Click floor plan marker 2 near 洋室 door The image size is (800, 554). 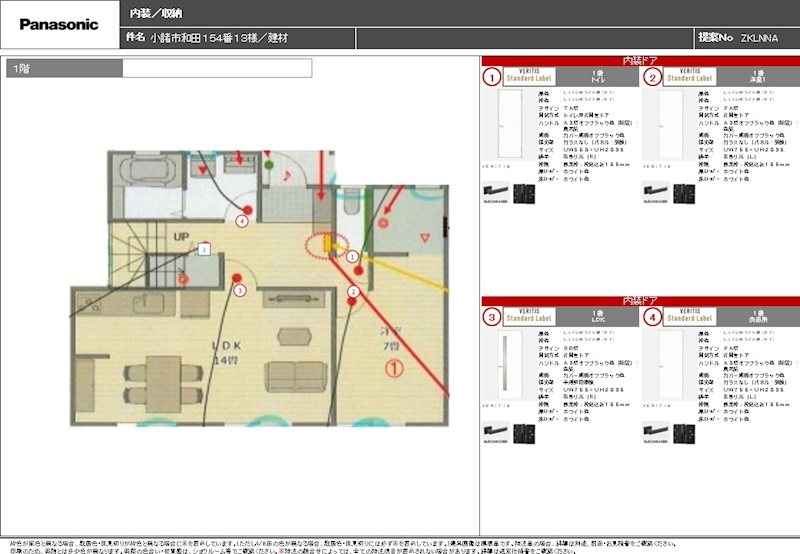[353, 291]
